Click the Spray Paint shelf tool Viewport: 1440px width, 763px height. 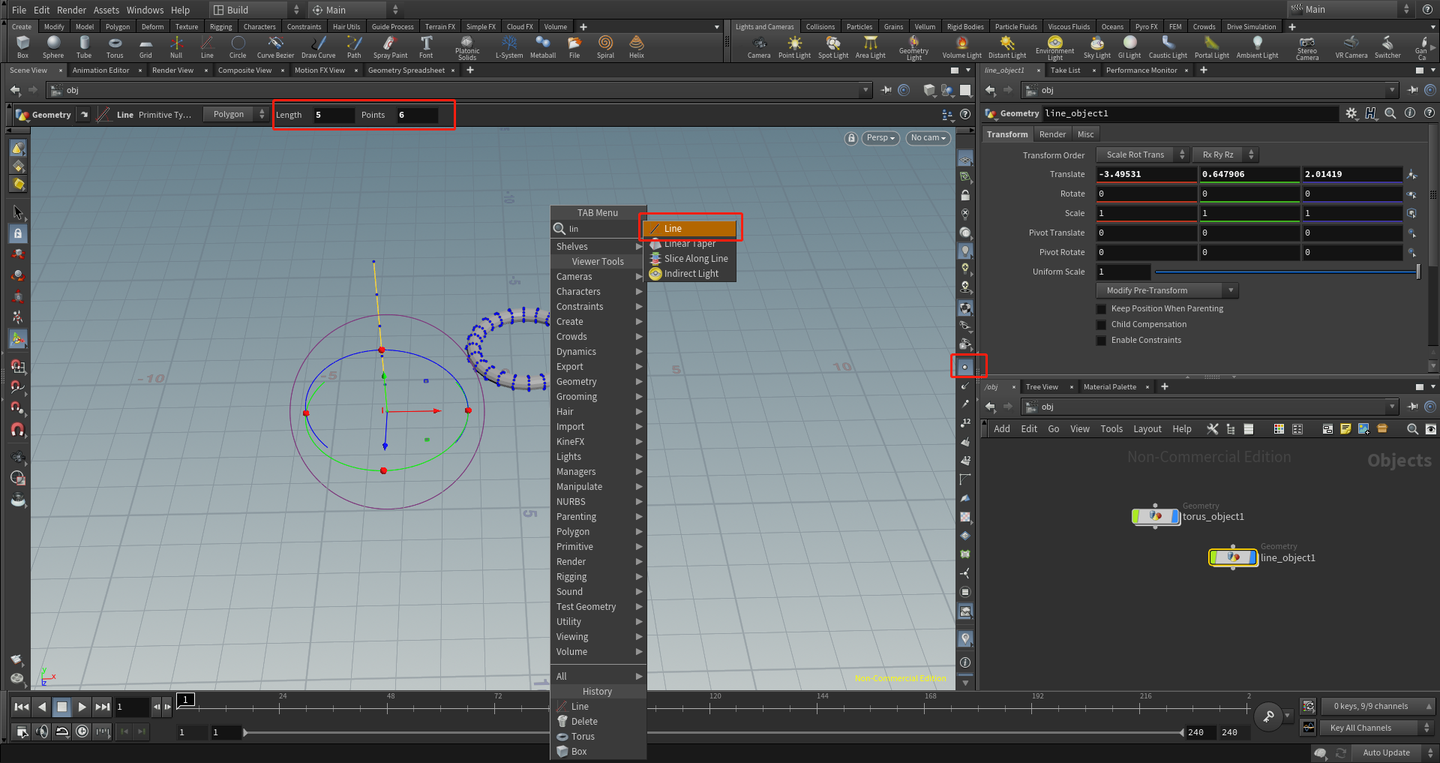(389, 46)
